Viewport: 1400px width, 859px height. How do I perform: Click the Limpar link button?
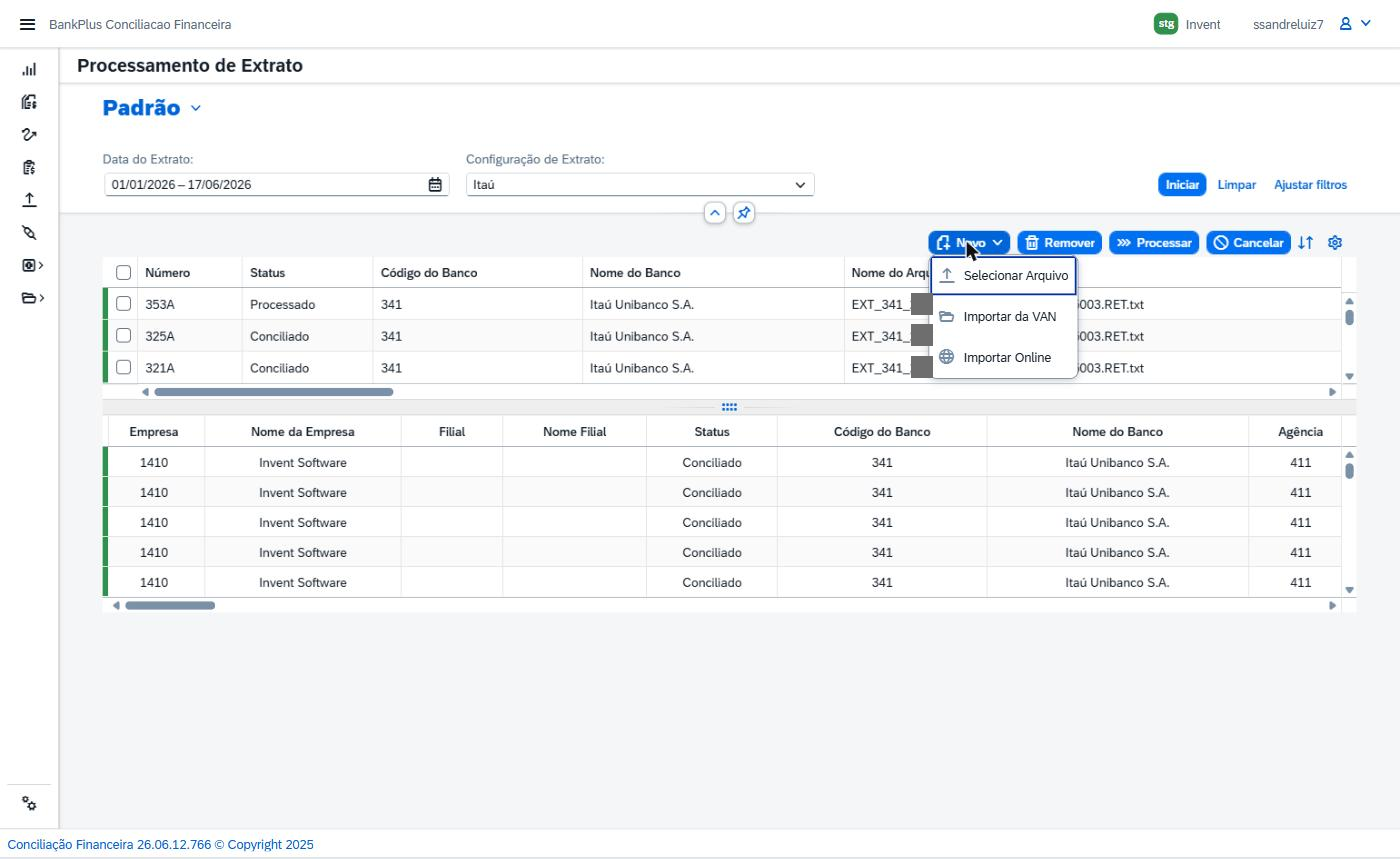coord(1237,185)
